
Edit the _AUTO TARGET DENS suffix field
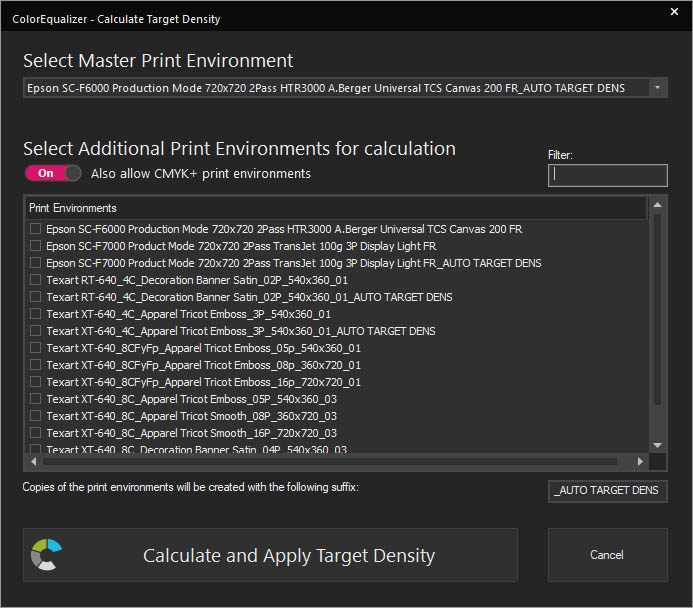click(x=608, y=490)
